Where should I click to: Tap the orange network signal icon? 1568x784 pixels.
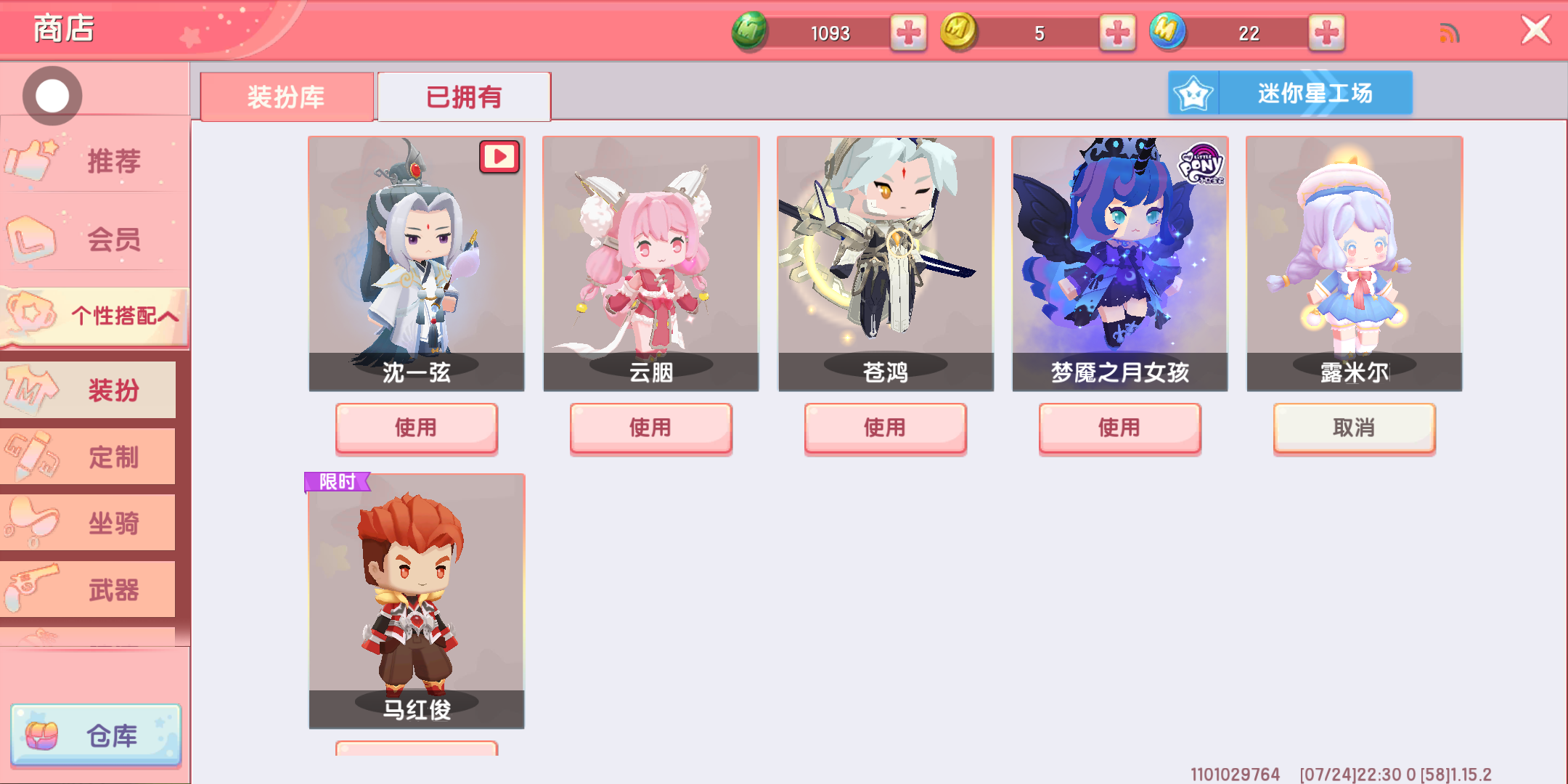click(1449, 33)
